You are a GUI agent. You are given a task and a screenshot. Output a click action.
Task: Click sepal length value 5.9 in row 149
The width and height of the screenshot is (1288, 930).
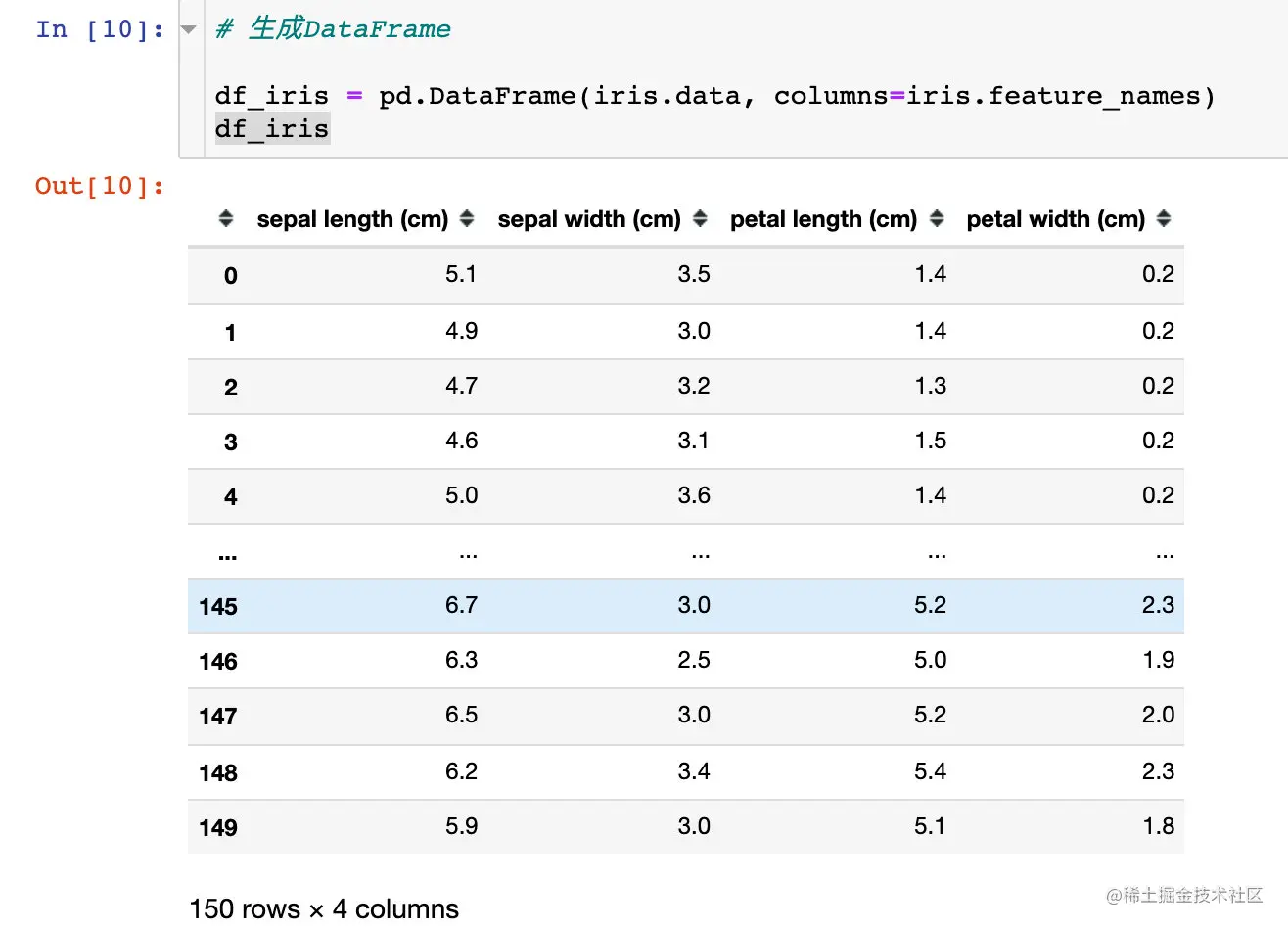tap(461, 826)
